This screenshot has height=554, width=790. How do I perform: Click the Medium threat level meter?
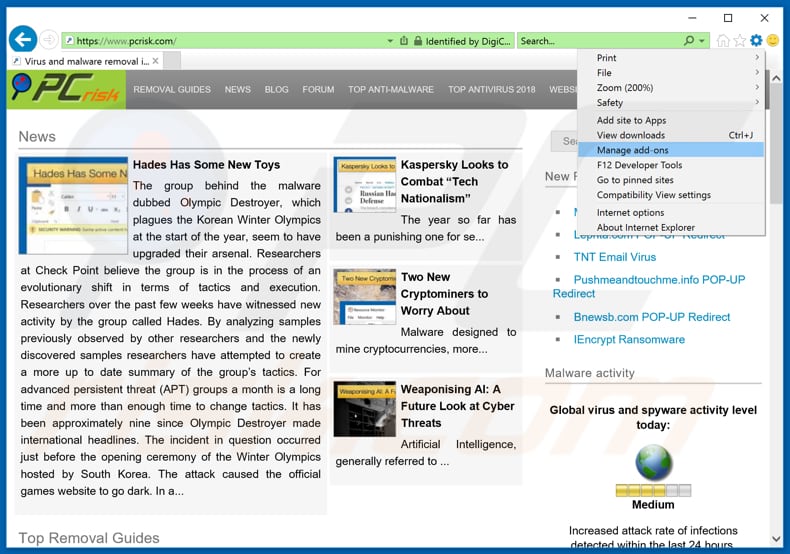click(x=653, y=490)
